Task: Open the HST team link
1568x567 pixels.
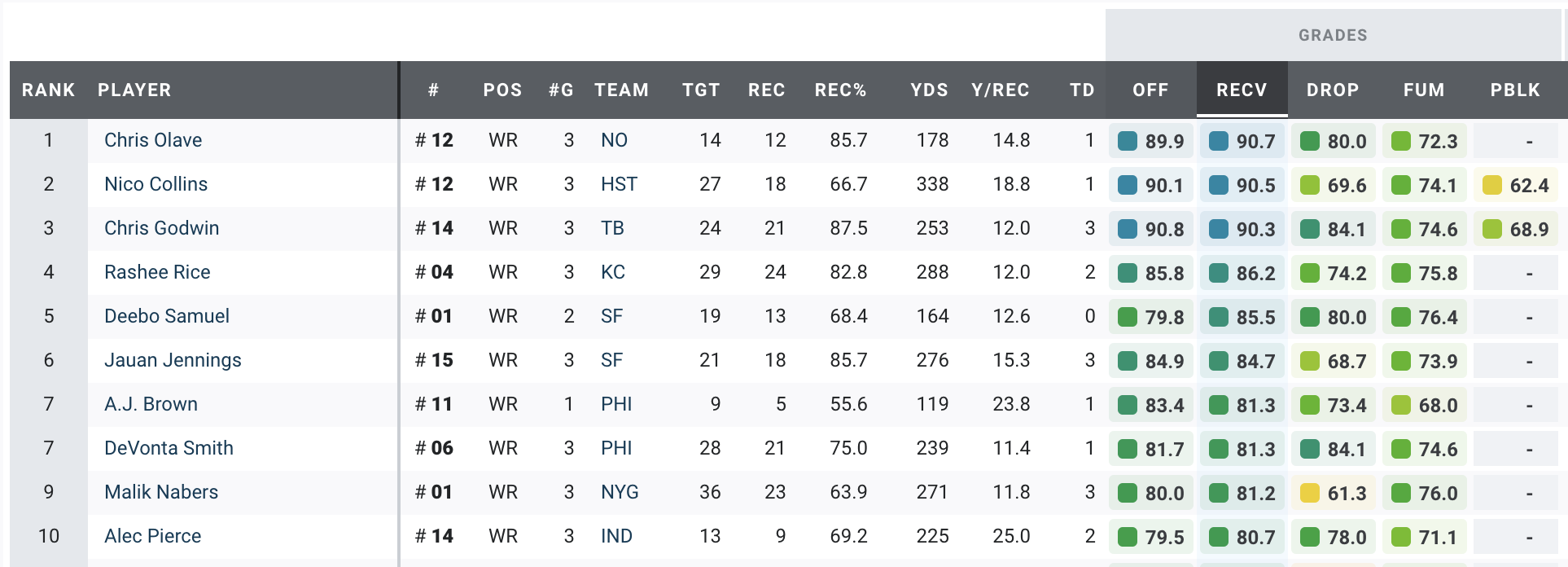Action: click(x=619, y=184)
